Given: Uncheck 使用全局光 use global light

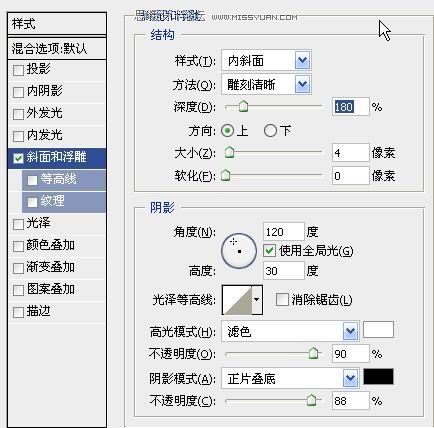Looking at the screenshot, I should click(269, 251).
